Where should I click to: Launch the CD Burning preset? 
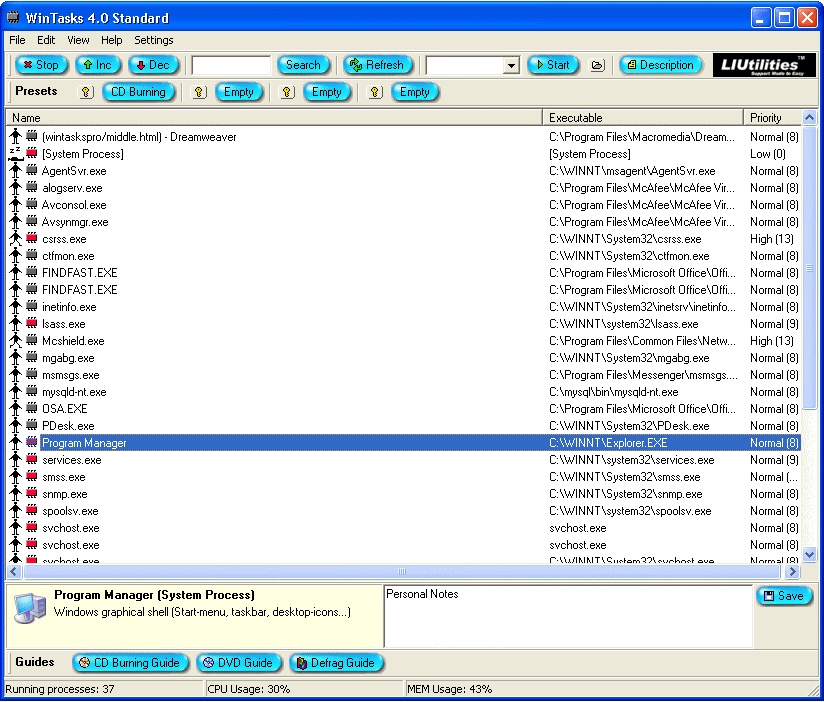pos(138,92)
